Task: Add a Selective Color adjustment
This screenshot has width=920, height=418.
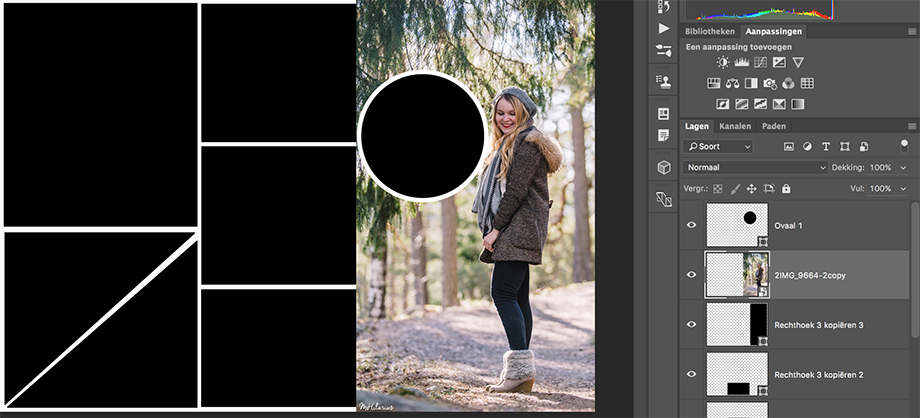Action: pos(779,104)
